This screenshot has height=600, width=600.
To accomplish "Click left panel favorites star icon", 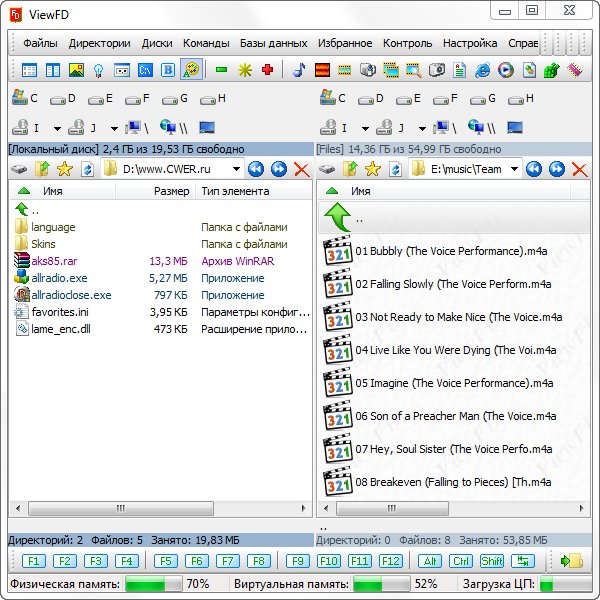I will [65, 169].
